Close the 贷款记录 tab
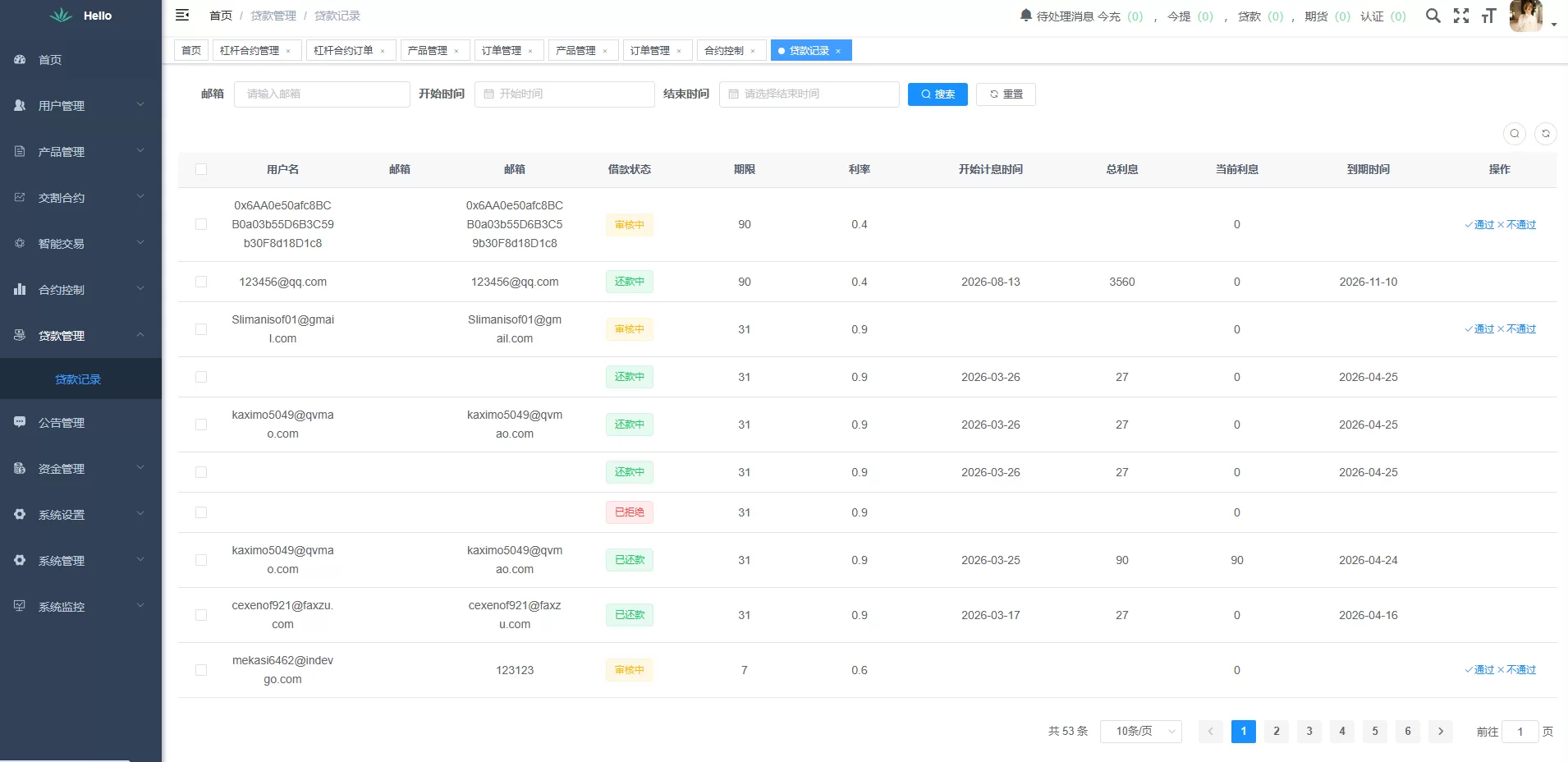 (838, 51)
